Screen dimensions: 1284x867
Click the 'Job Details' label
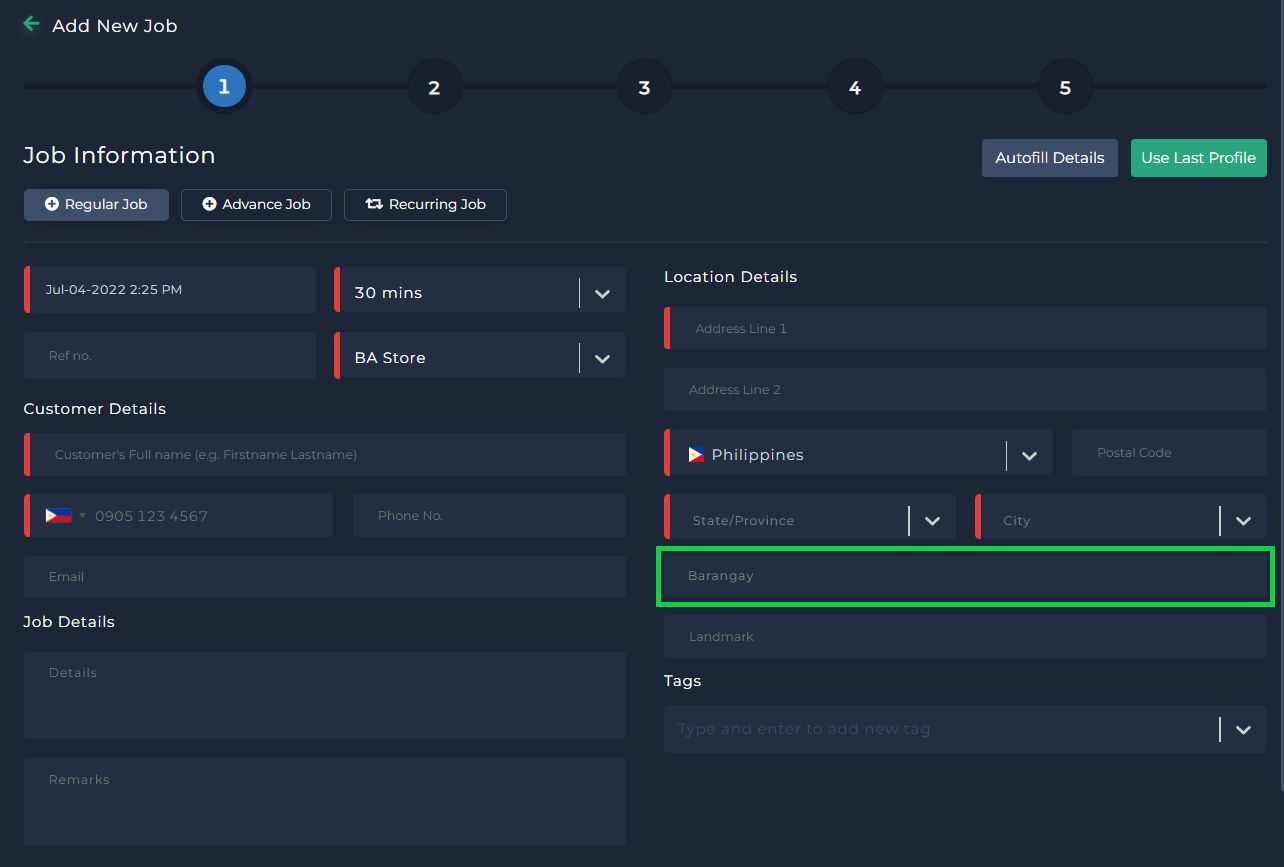[69, 621]
